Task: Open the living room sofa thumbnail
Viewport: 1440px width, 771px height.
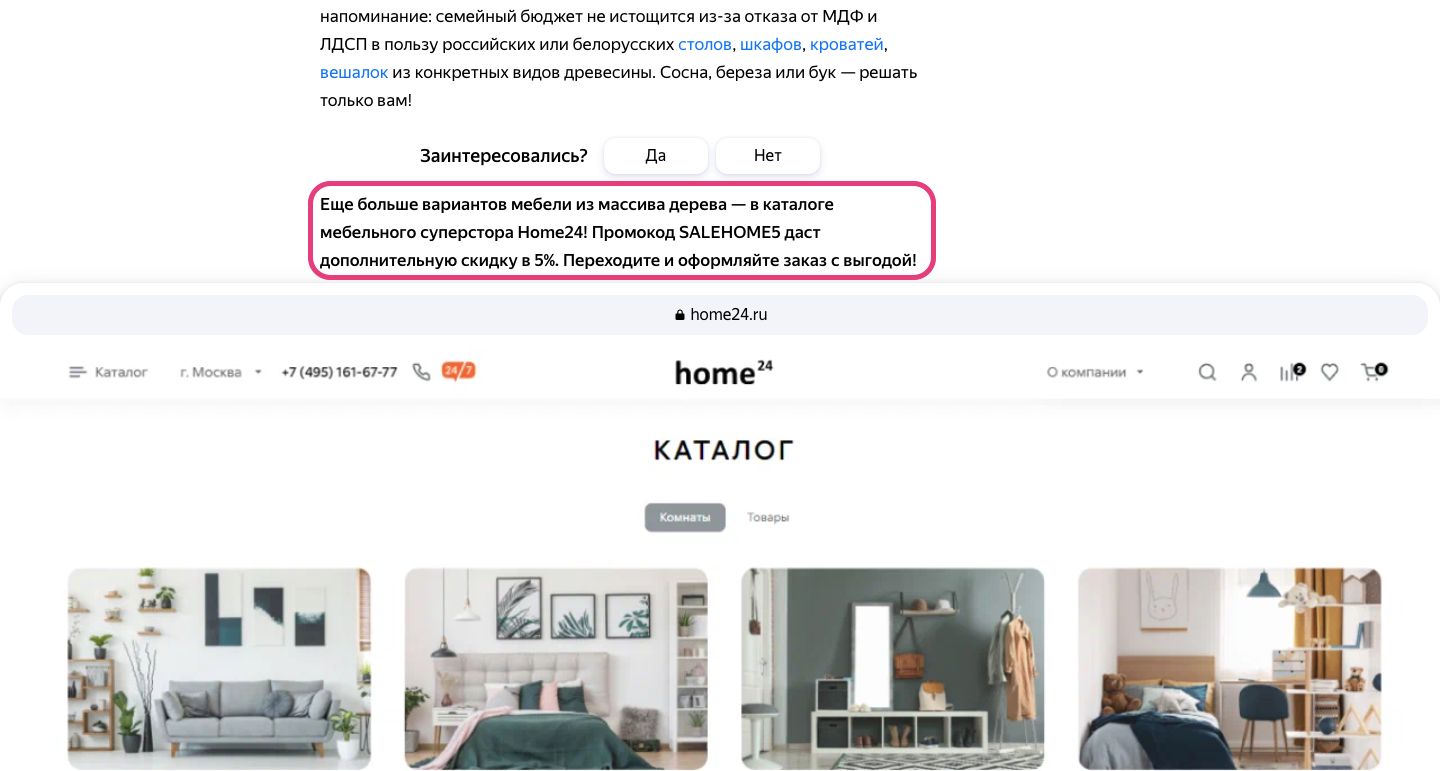Action: click(x=219, y=669)
